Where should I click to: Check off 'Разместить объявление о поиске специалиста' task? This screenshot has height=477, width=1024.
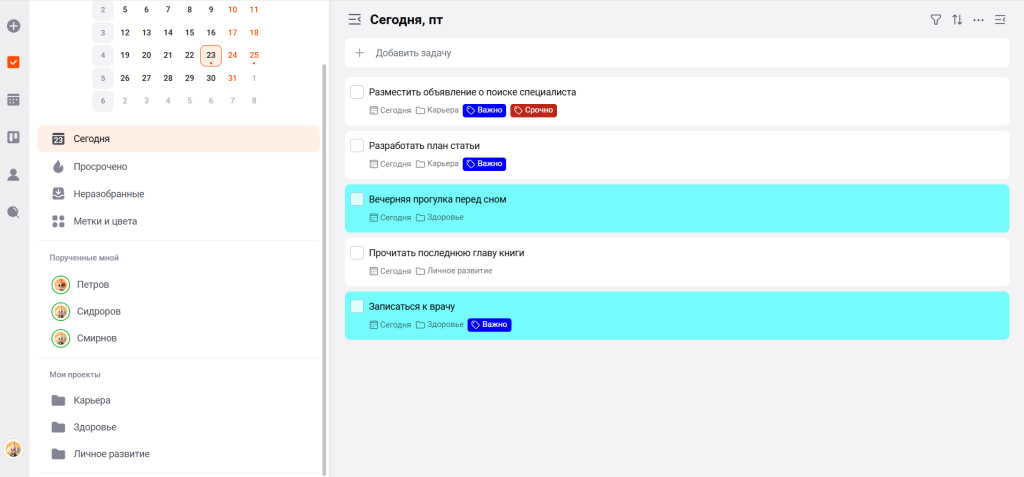tap(357, 92)
